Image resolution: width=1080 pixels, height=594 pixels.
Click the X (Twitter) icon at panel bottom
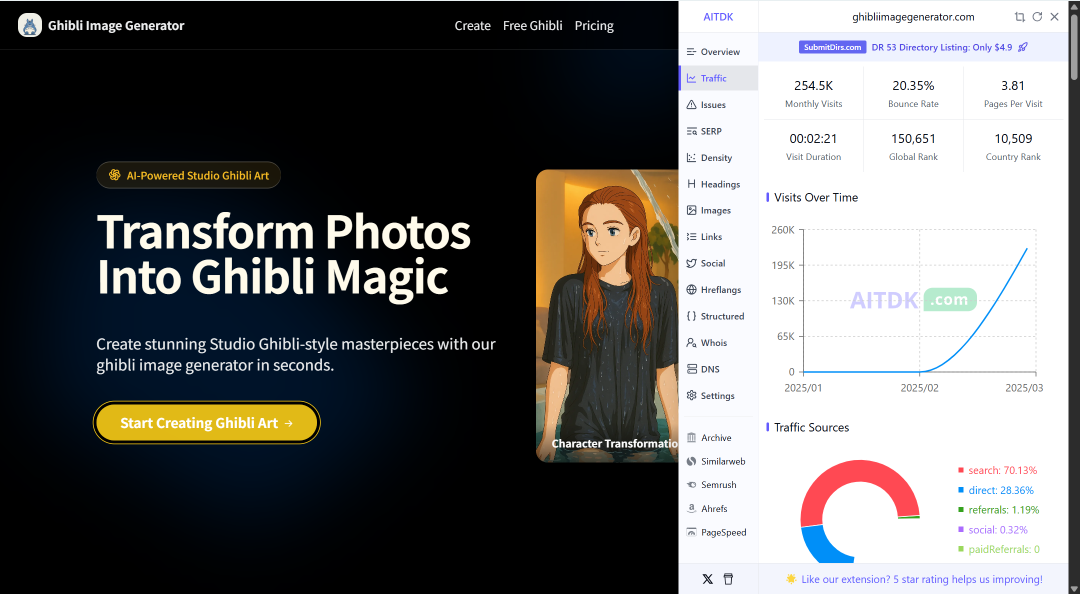(x=707, y=579)
